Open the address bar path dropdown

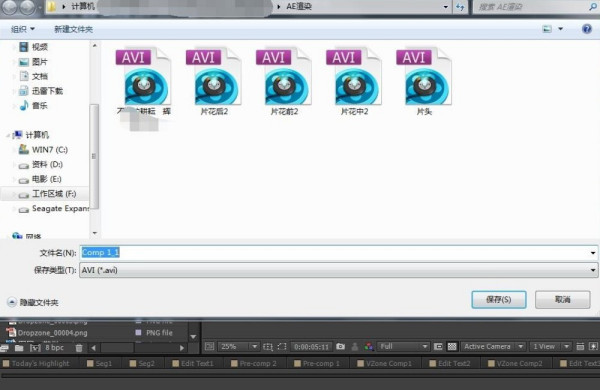(x=446, y=7)
